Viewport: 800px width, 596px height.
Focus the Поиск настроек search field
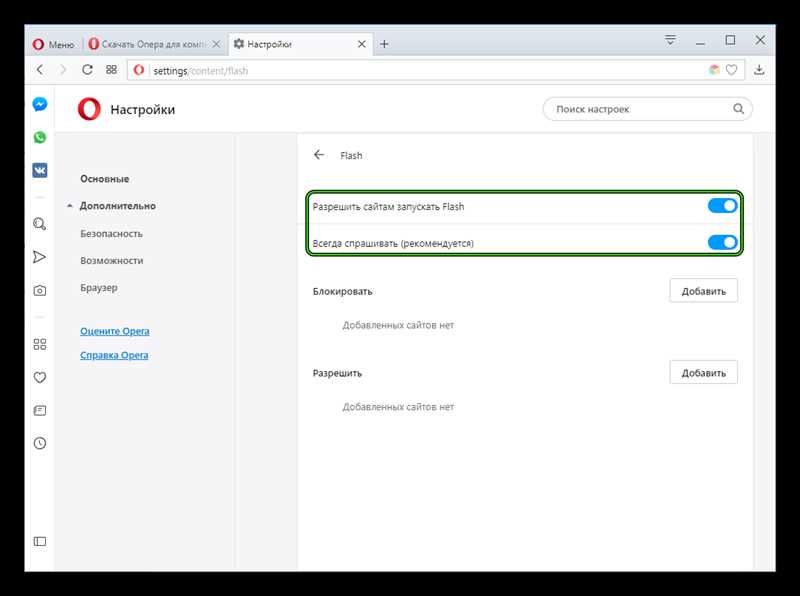tap(648, 109)
